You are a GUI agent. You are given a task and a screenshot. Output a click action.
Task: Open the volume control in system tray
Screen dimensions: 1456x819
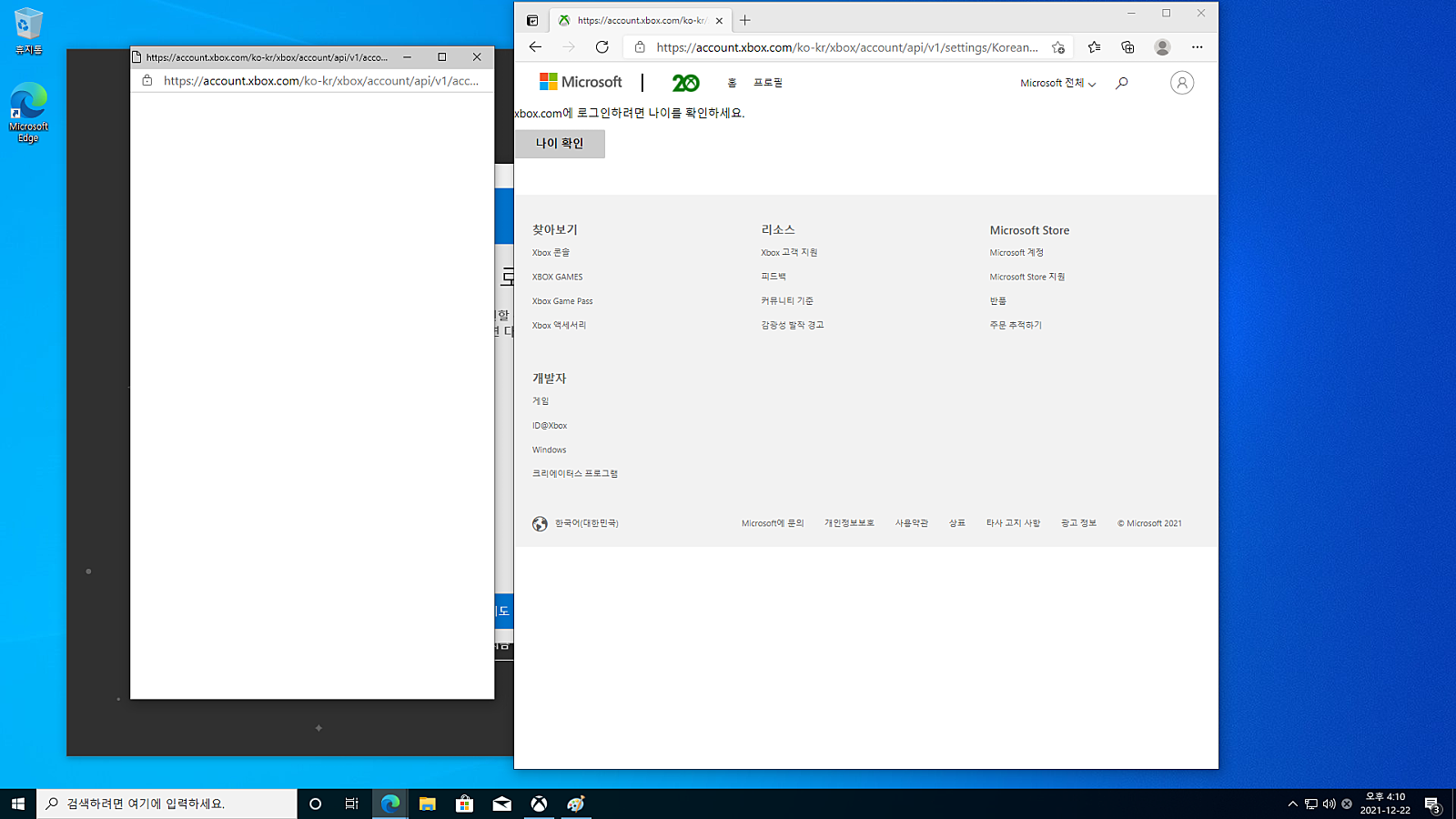(x=1329, y=804)
